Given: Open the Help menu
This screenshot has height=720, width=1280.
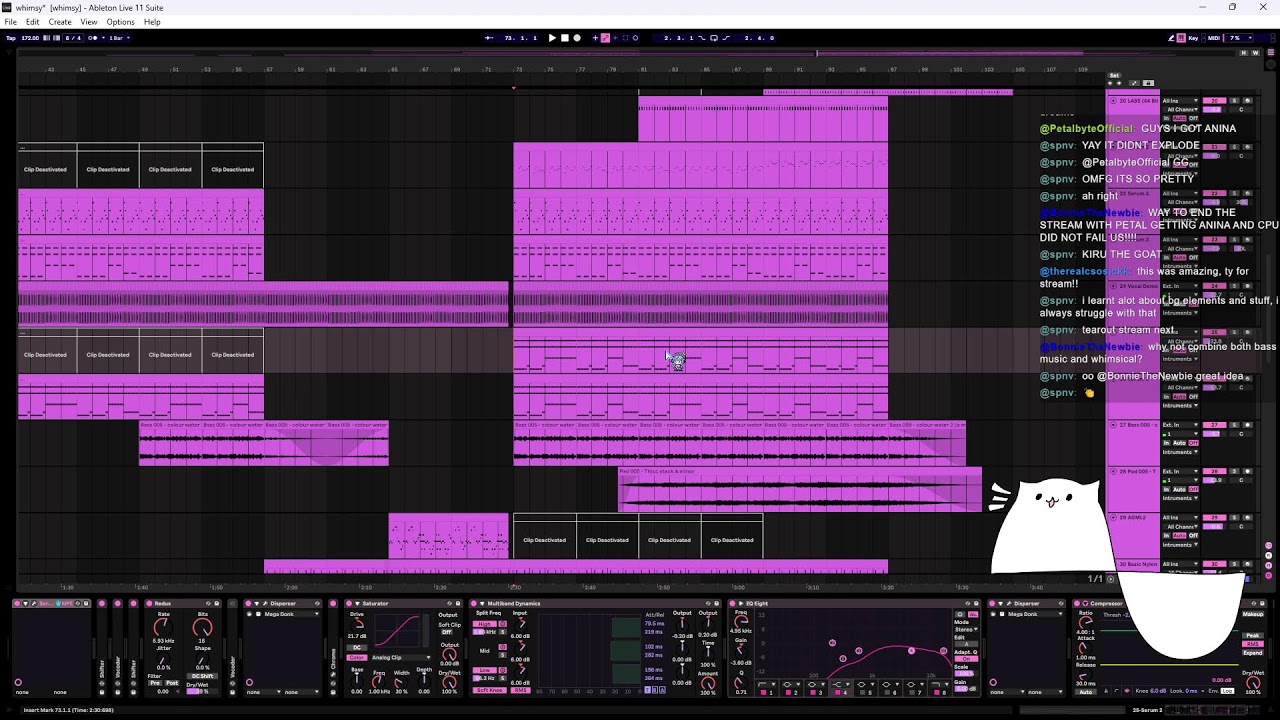Looking at the screenshot, I should [152, 22].
